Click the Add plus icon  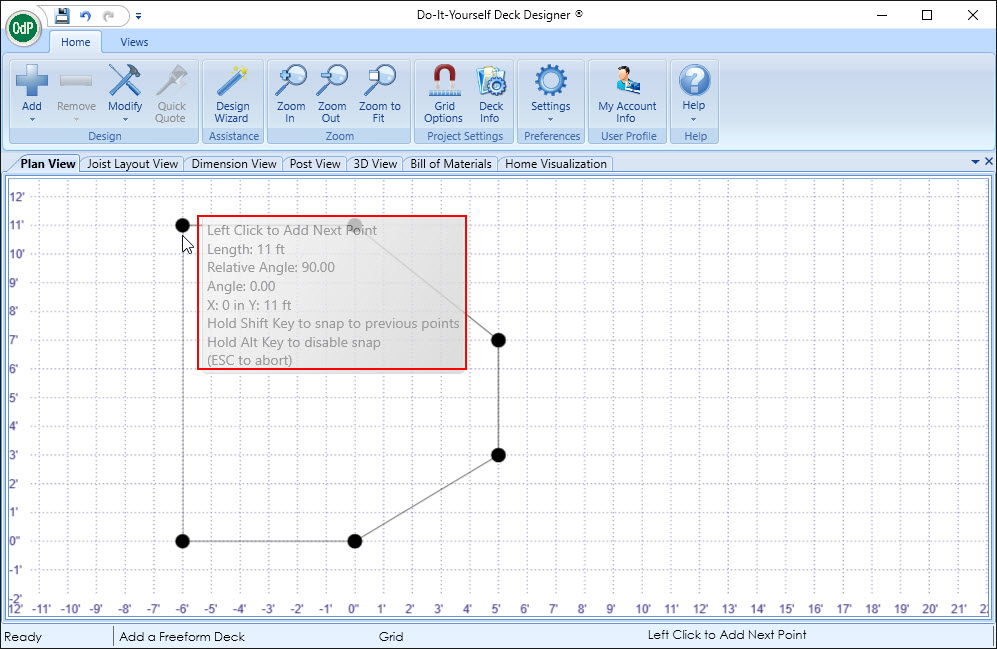[x=32, y=80]
